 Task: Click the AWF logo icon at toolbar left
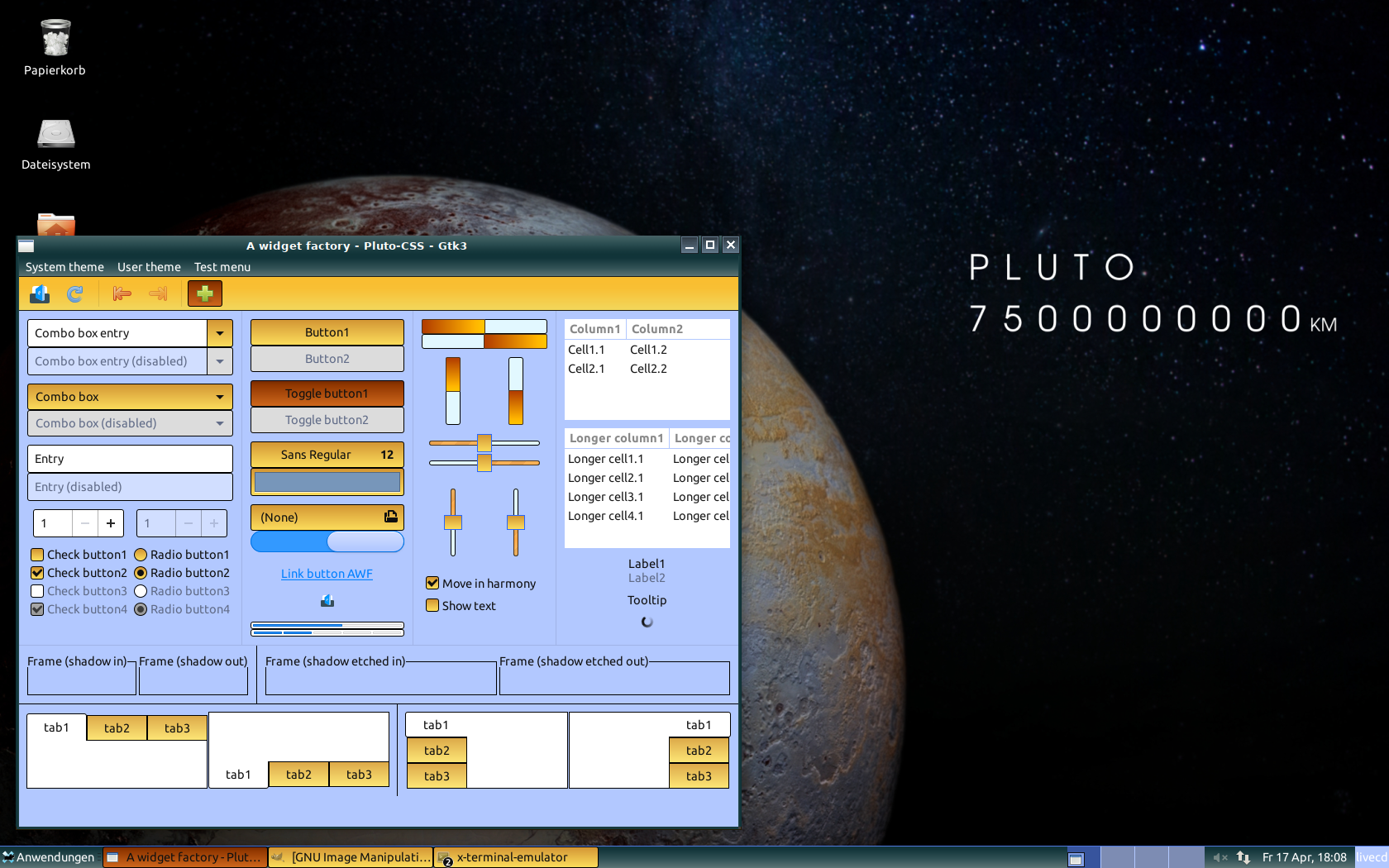(x=39, y=293)
